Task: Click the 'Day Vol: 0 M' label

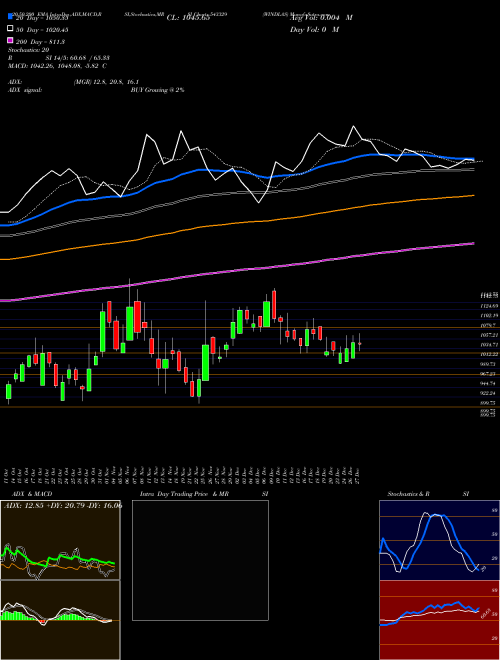Action: (x=314, y=29)
